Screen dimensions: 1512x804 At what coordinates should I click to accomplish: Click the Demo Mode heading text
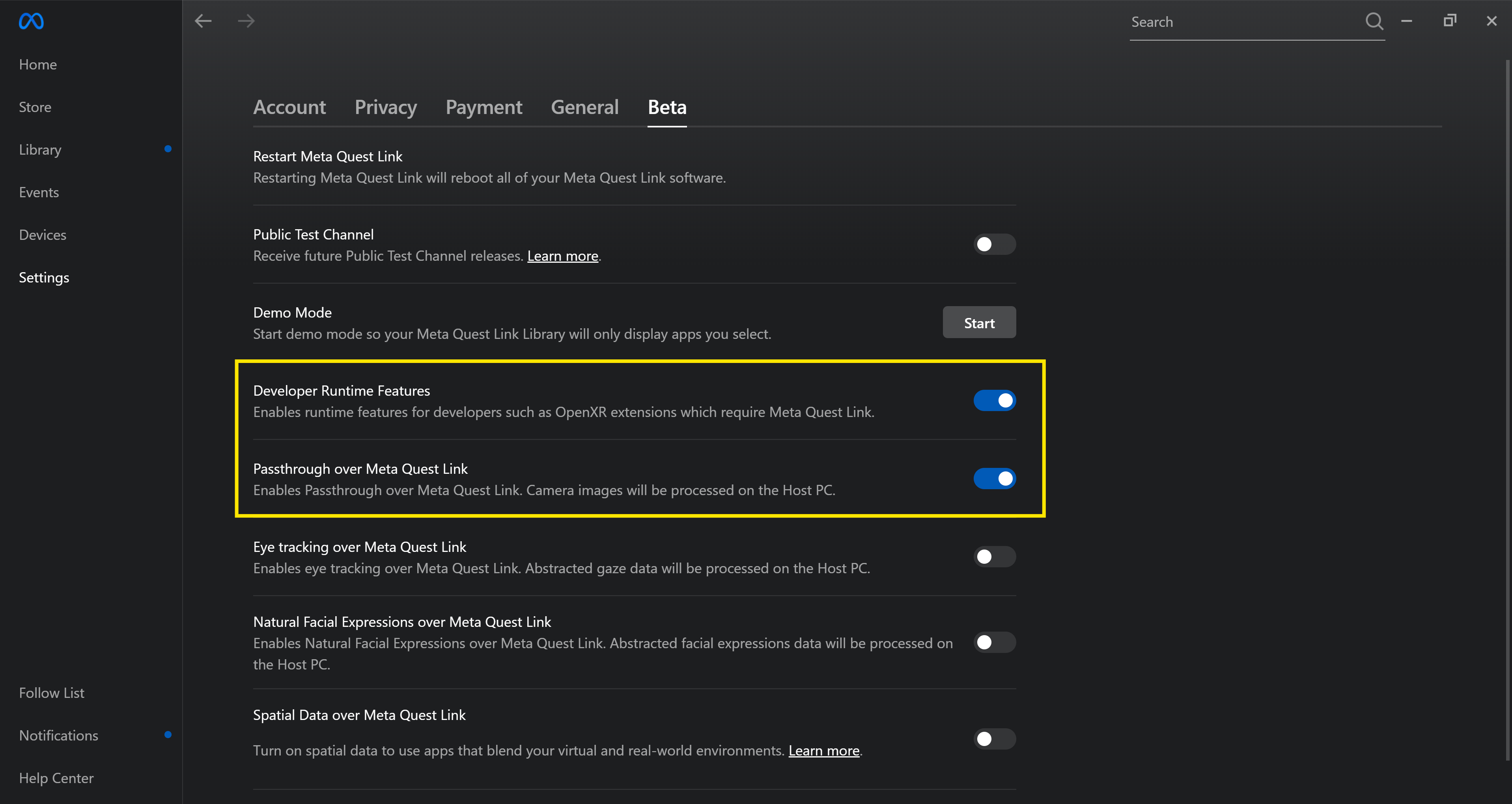click(292, 312)
